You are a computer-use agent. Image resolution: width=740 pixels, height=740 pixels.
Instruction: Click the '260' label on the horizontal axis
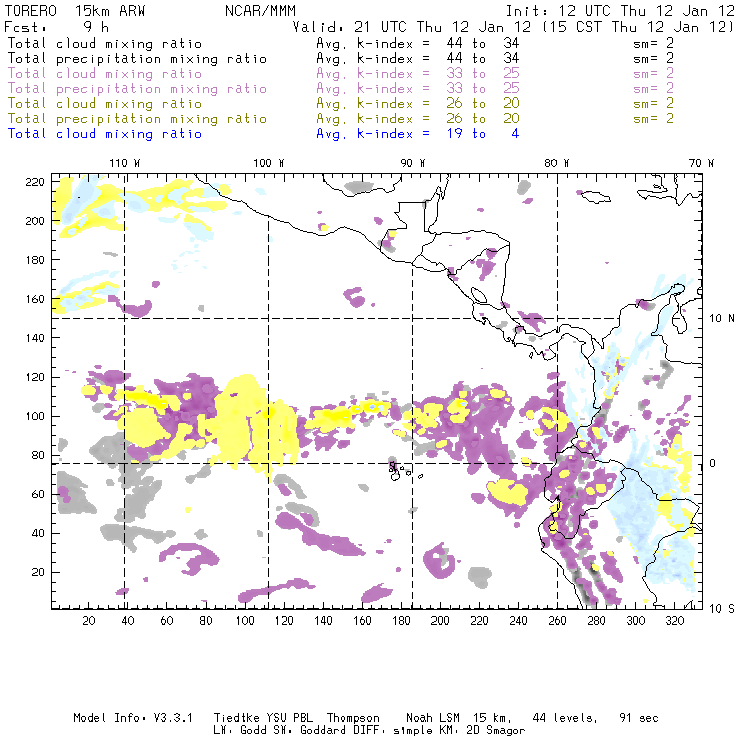pyautogui.click(x=557, y=621)
